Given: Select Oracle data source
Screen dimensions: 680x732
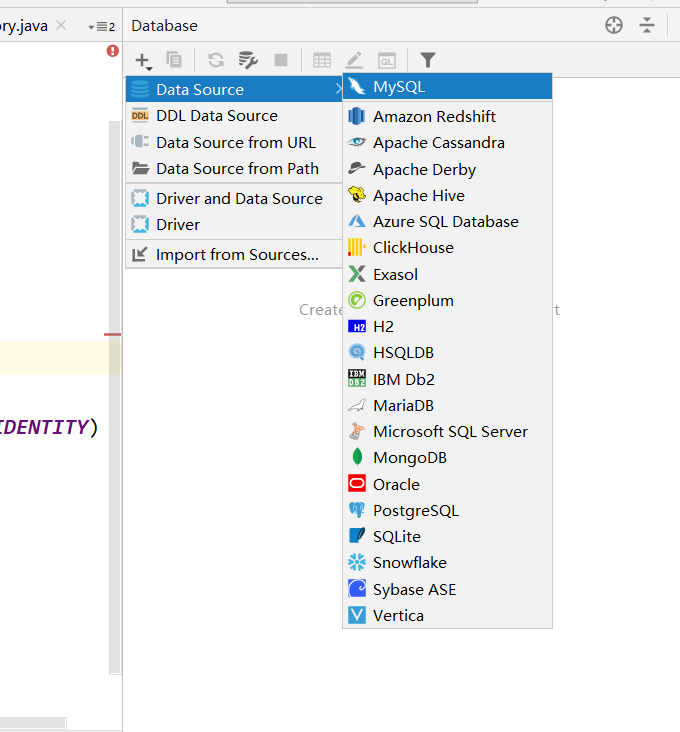Looking at the screenshot, I should pos(448,484).
